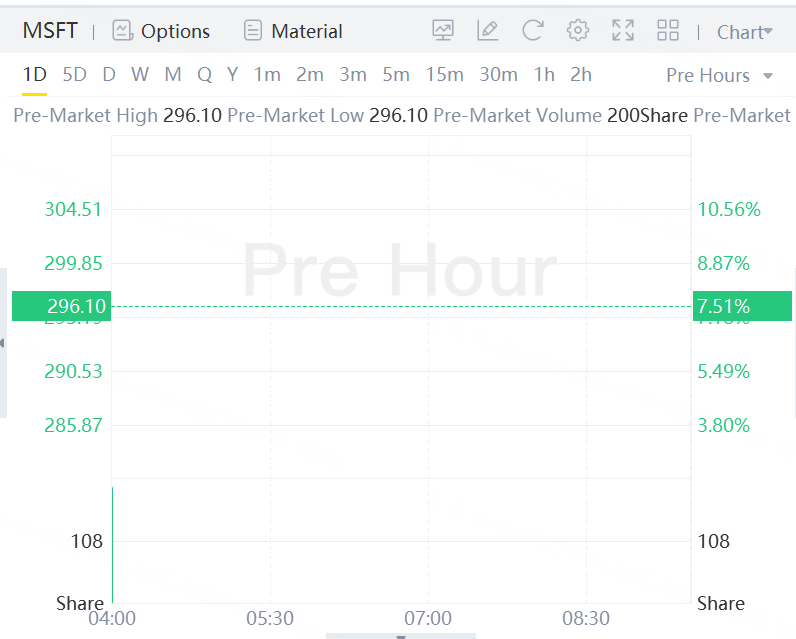Expand chart to fullscreen

click(623, 31)
